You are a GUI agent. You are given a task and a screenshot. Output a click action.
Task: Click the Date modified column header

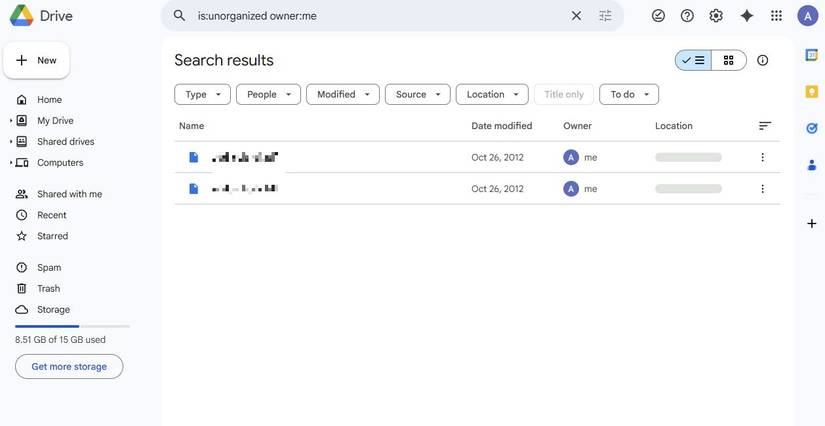[501, 126]
